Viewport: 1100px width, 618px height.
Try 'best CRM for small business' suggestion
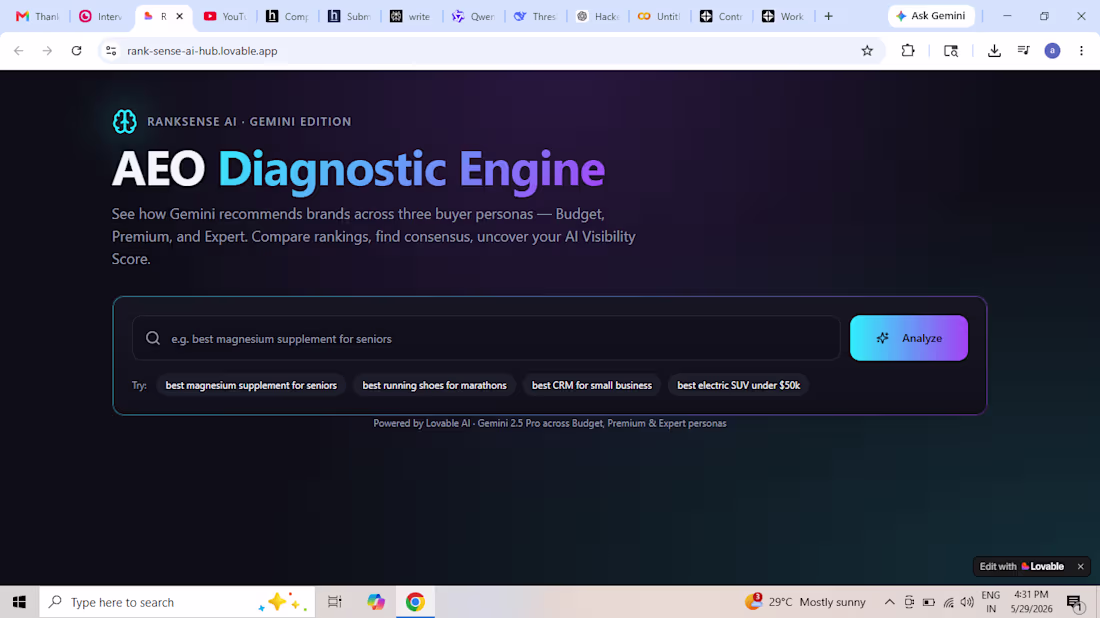coord(591,385)
